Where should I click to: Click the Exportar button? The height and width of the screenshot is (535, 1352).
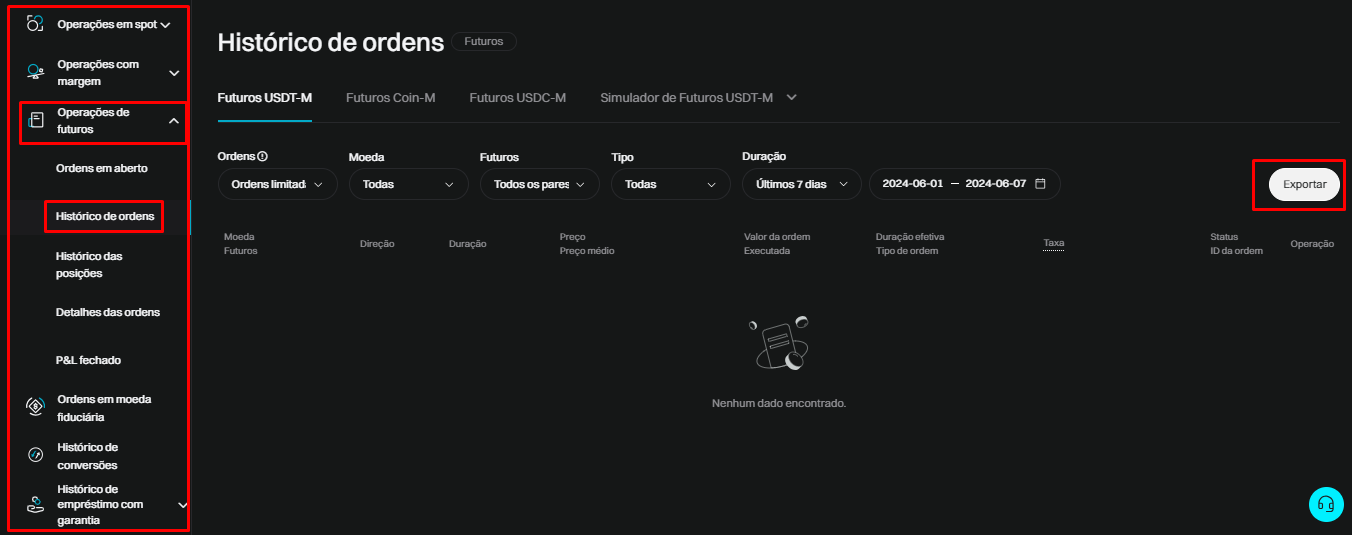(x=1304, y=184)
